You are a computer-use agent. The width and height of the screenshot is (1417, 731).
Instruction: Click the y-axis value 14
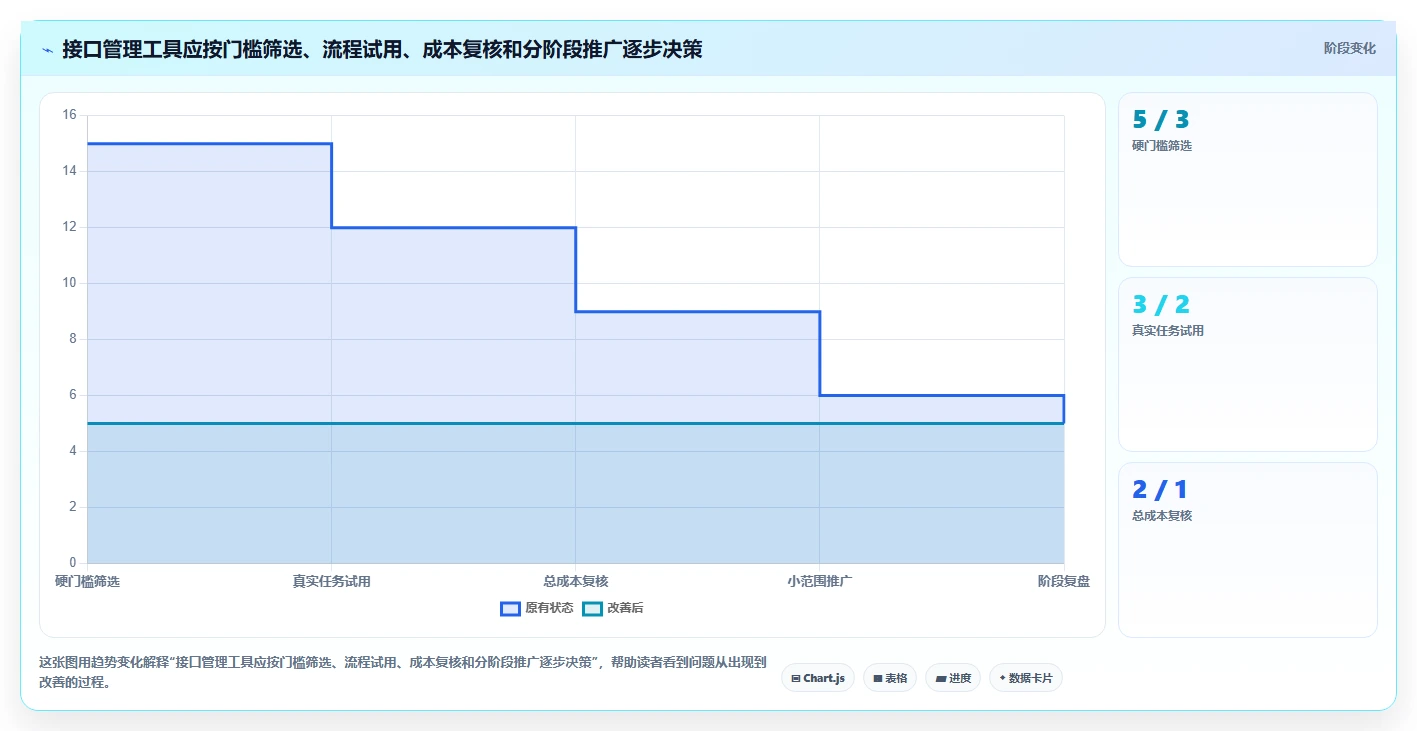point(69,171)
